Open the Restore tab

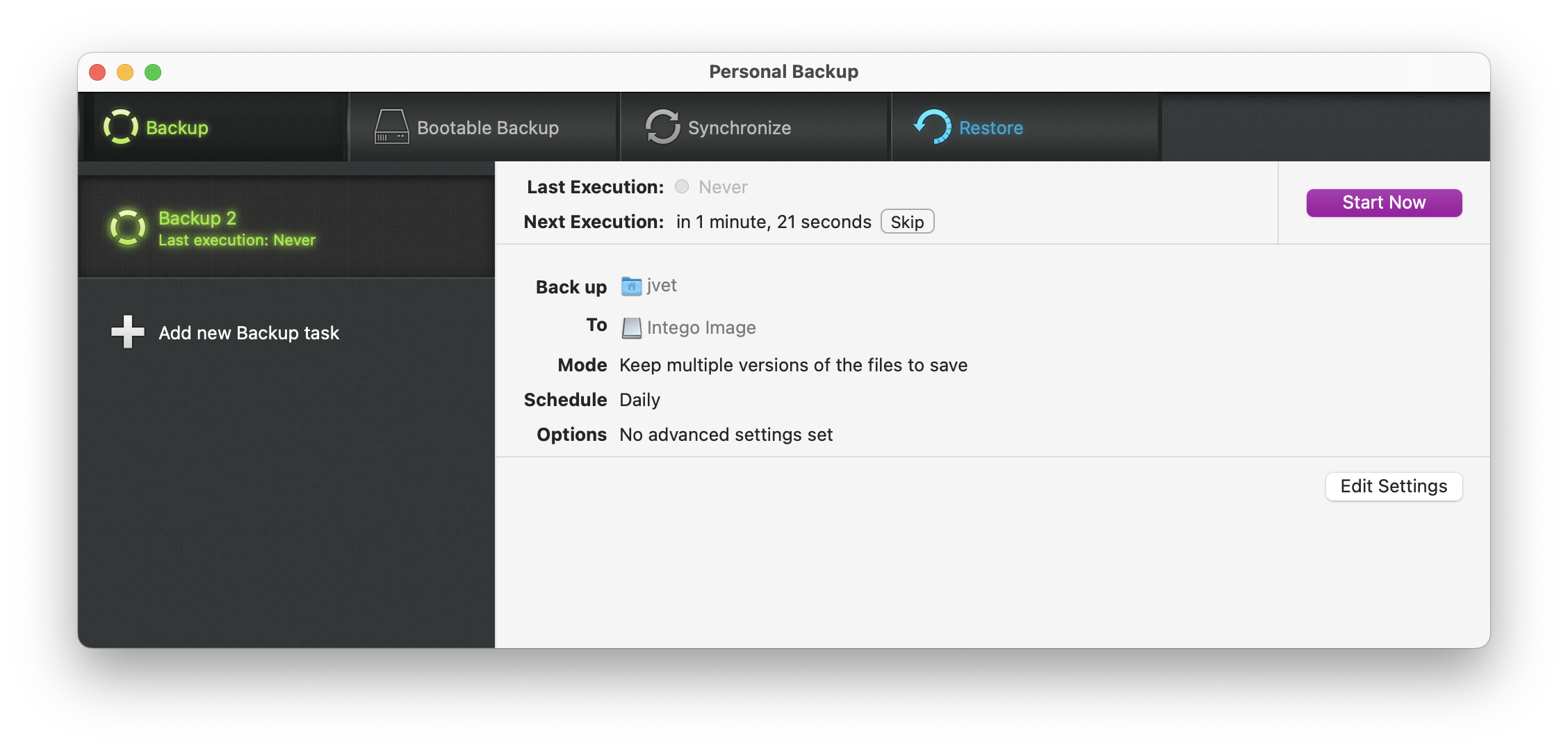(x=1027, y=127)
